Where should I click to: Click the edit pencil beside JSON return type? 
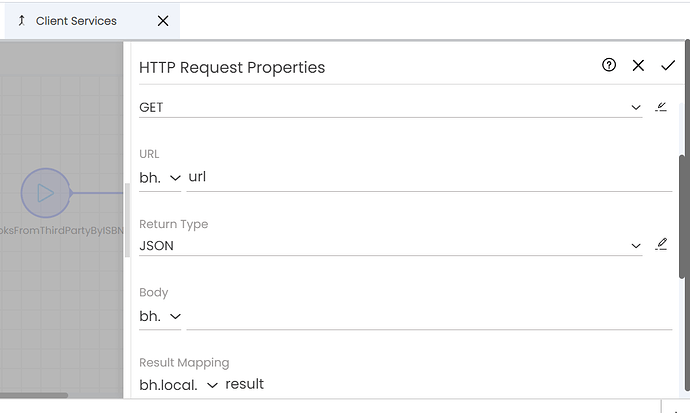point(661,244)
